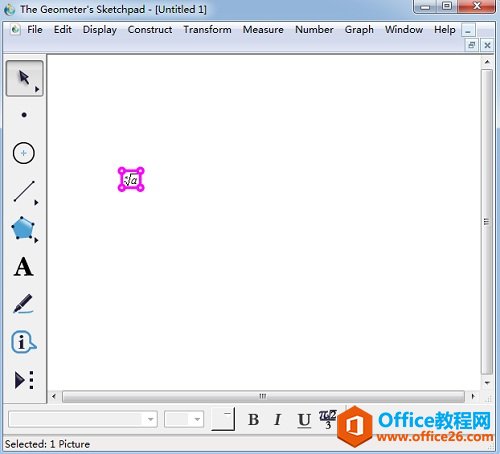Image resolution: width=500 pixels, height=454 pixels.
Task: Select the Selection Arrow tool
Action: click(x=24, y=79)
